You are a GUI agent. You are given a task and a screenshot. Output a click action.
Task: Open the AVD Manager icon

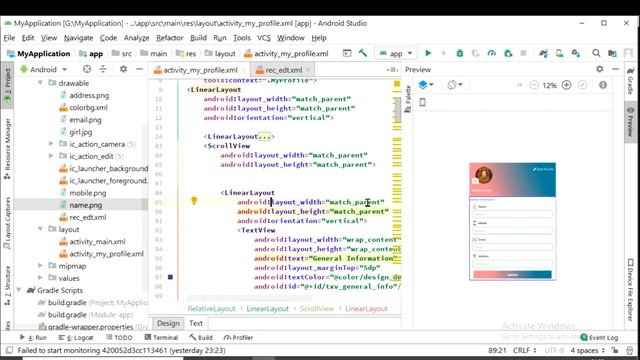(559, 53)
